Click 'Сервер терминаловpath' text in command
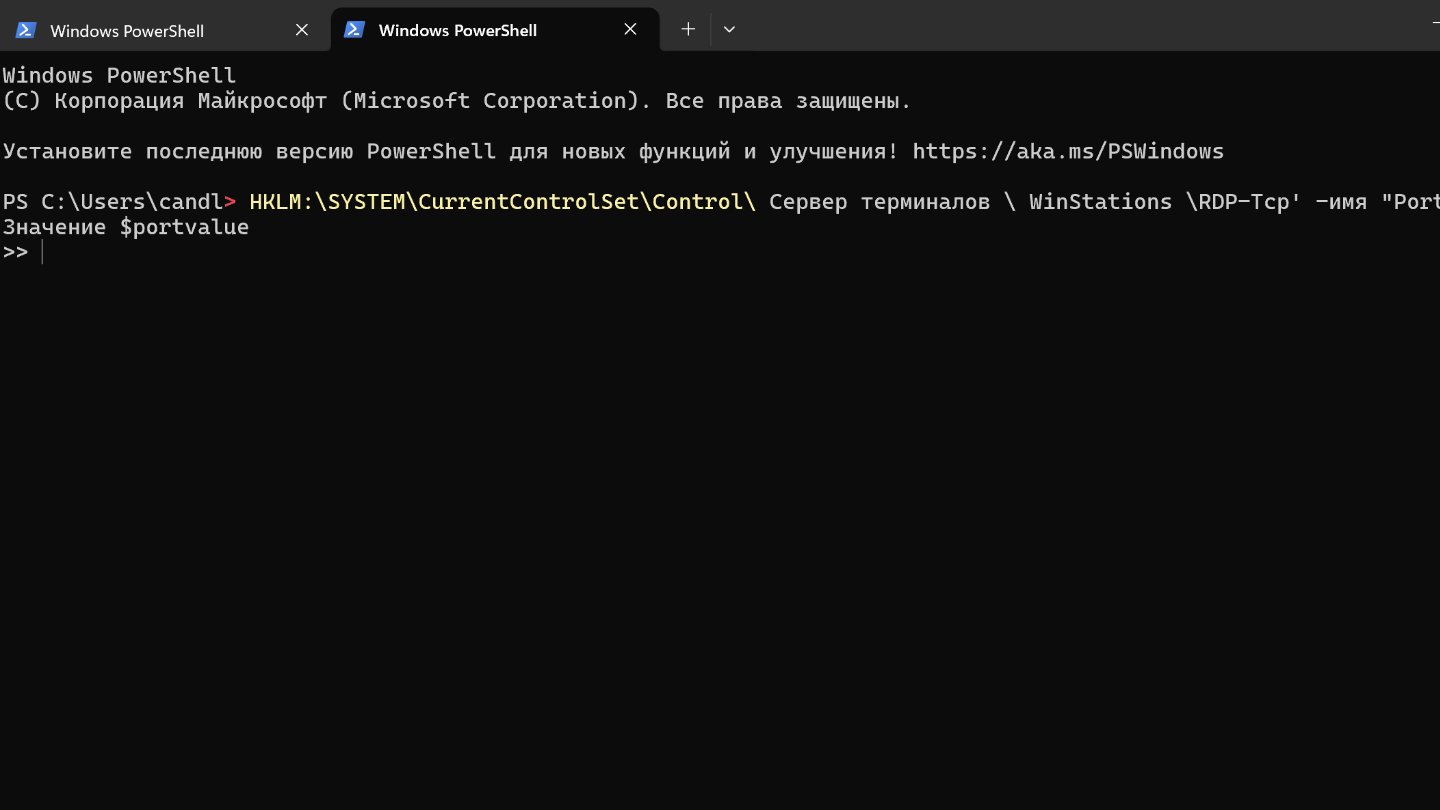Viewport: 1440px width, 810px height. point(879,202)
